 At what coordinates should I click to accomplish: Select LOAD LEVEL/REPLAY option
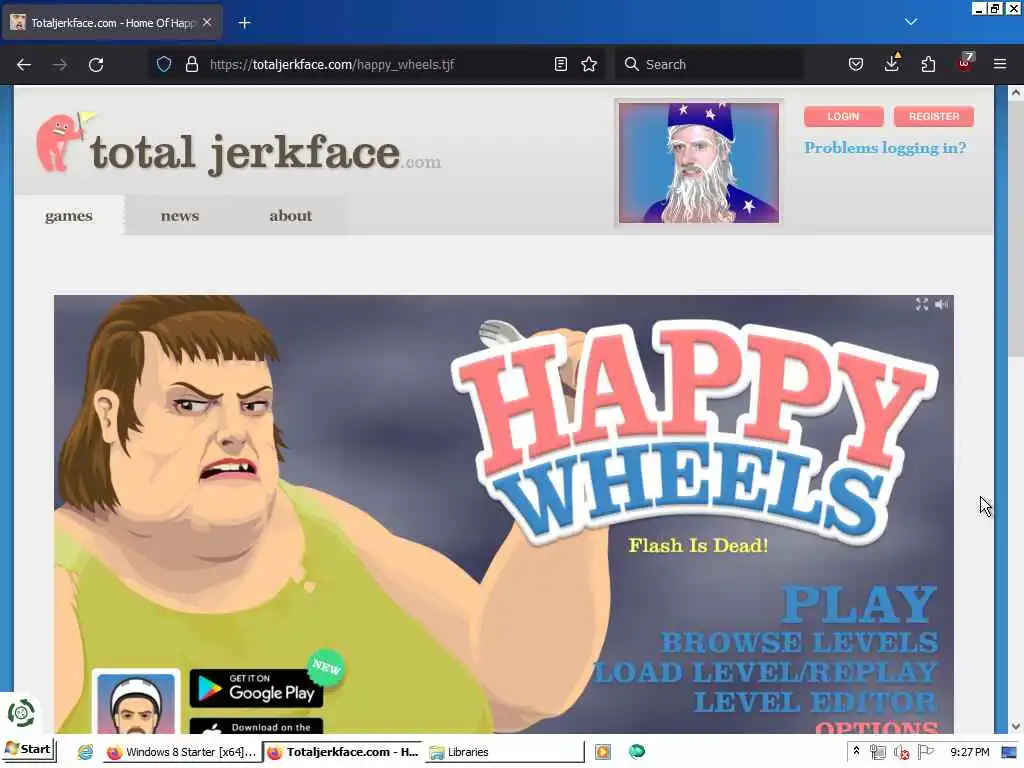click(x=766, y=672)
